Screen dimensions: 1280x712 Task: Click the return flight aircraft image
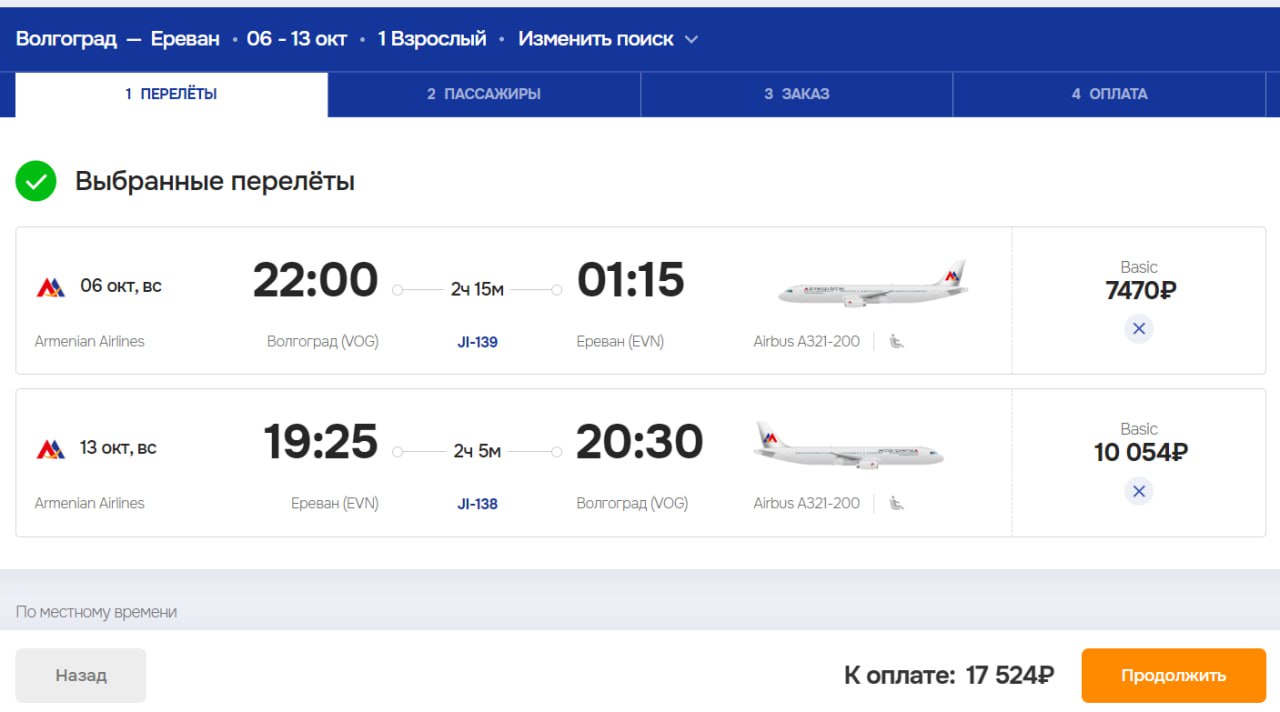848,446
